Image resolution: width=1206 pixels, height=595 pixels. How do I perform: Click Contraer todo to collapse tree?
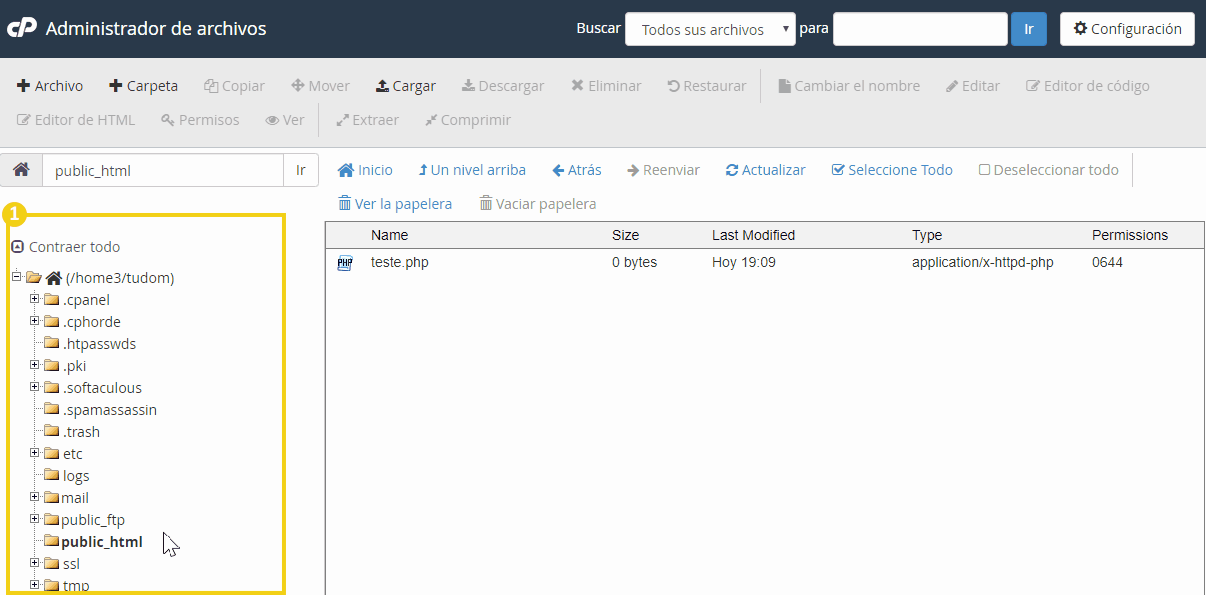[x=65, y=247]
